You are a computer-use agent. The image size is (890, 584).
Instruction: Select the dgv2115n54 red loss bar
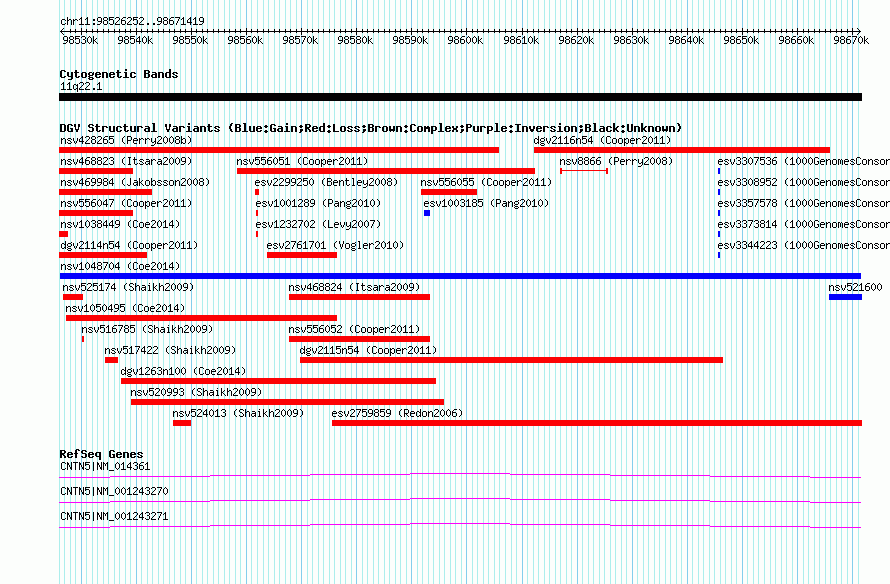pos(511,360)
